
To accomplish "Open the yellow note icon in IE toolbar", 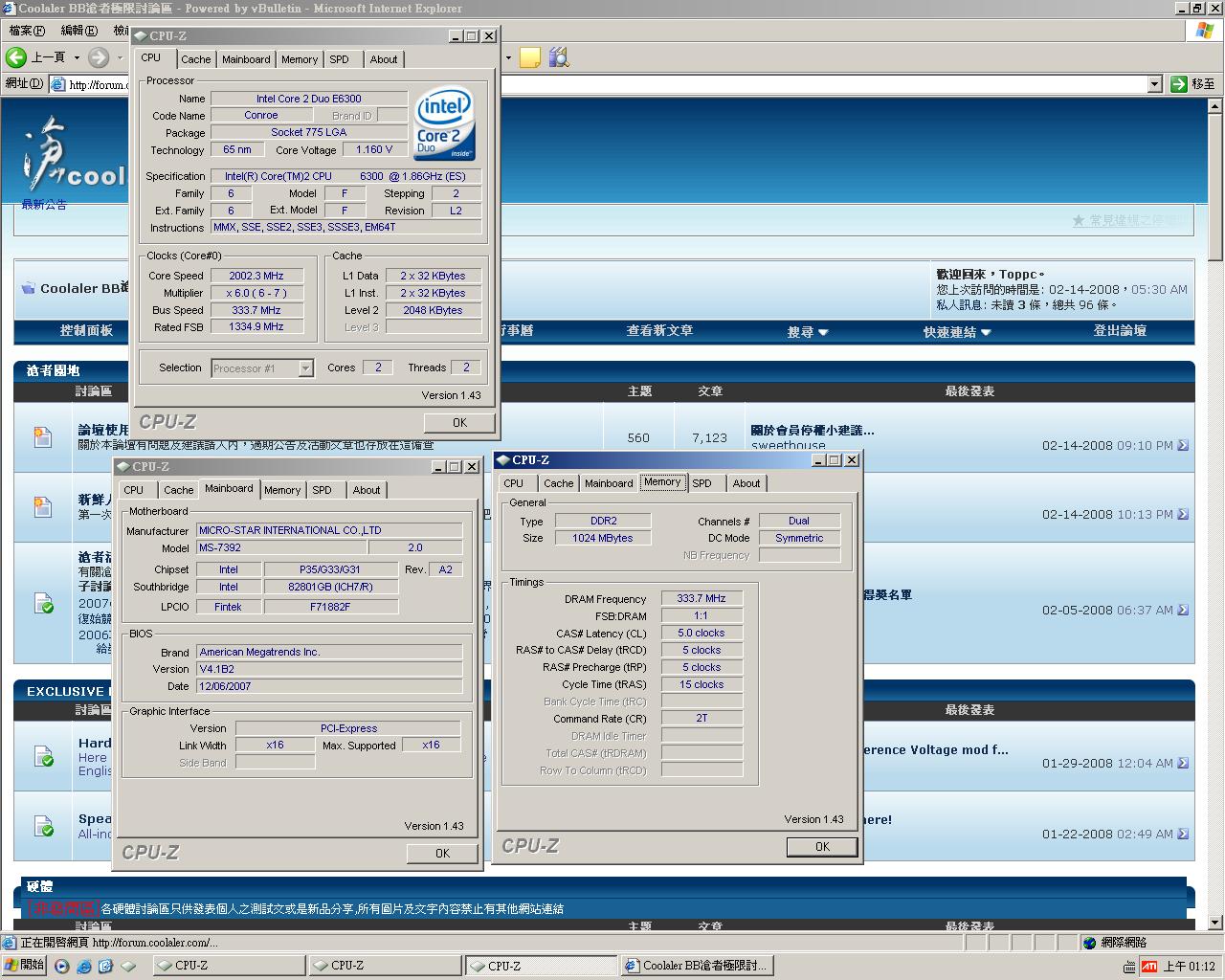I will click(530, 57).
